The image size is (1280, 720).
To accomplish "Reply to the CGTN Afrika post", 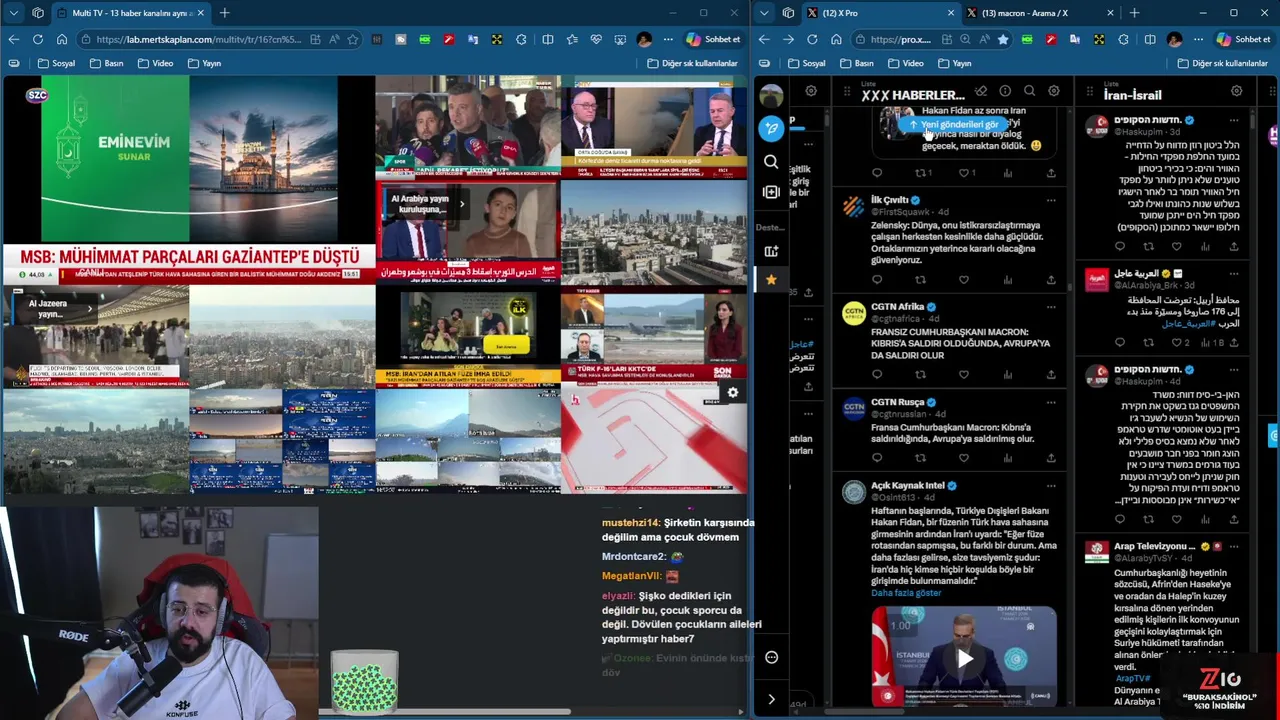I will (877, 375).
